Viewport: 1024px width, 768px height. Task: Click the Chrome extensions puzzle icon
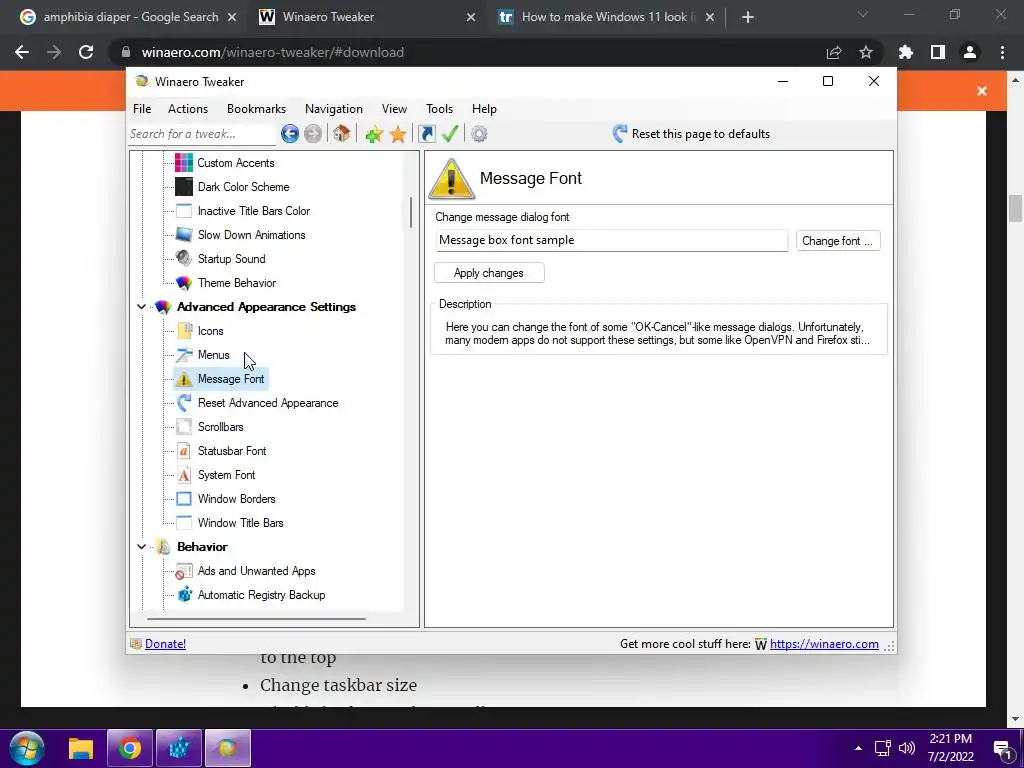tap(906, 52)
